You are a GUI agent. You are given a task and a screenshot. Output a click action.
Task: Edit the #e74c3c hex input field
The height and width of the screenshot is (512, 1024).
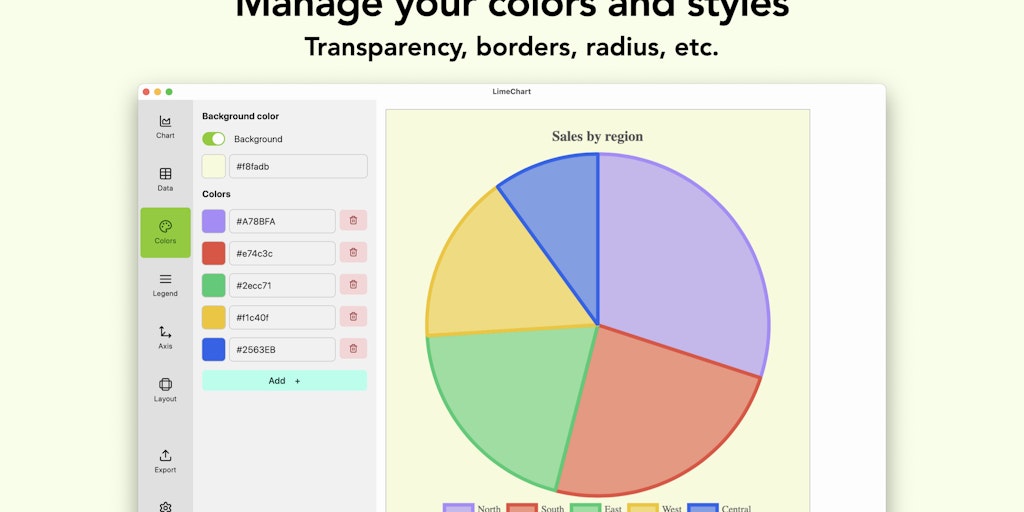pyautogui.click(x=282, y=253)
